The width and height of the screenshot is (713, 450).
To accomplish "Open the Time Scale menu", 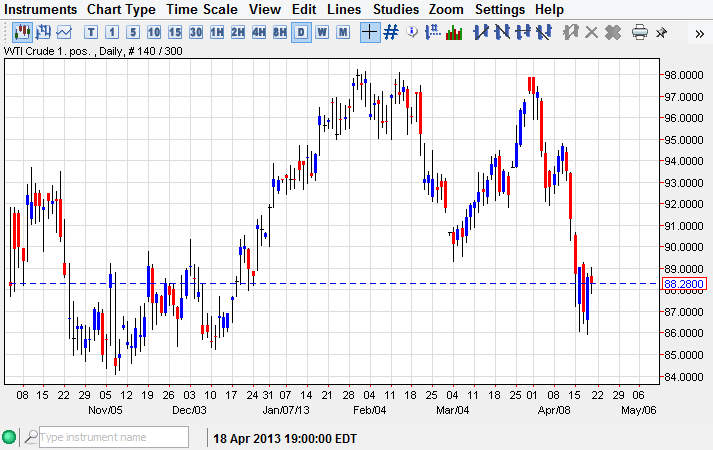I will (201, 9).
